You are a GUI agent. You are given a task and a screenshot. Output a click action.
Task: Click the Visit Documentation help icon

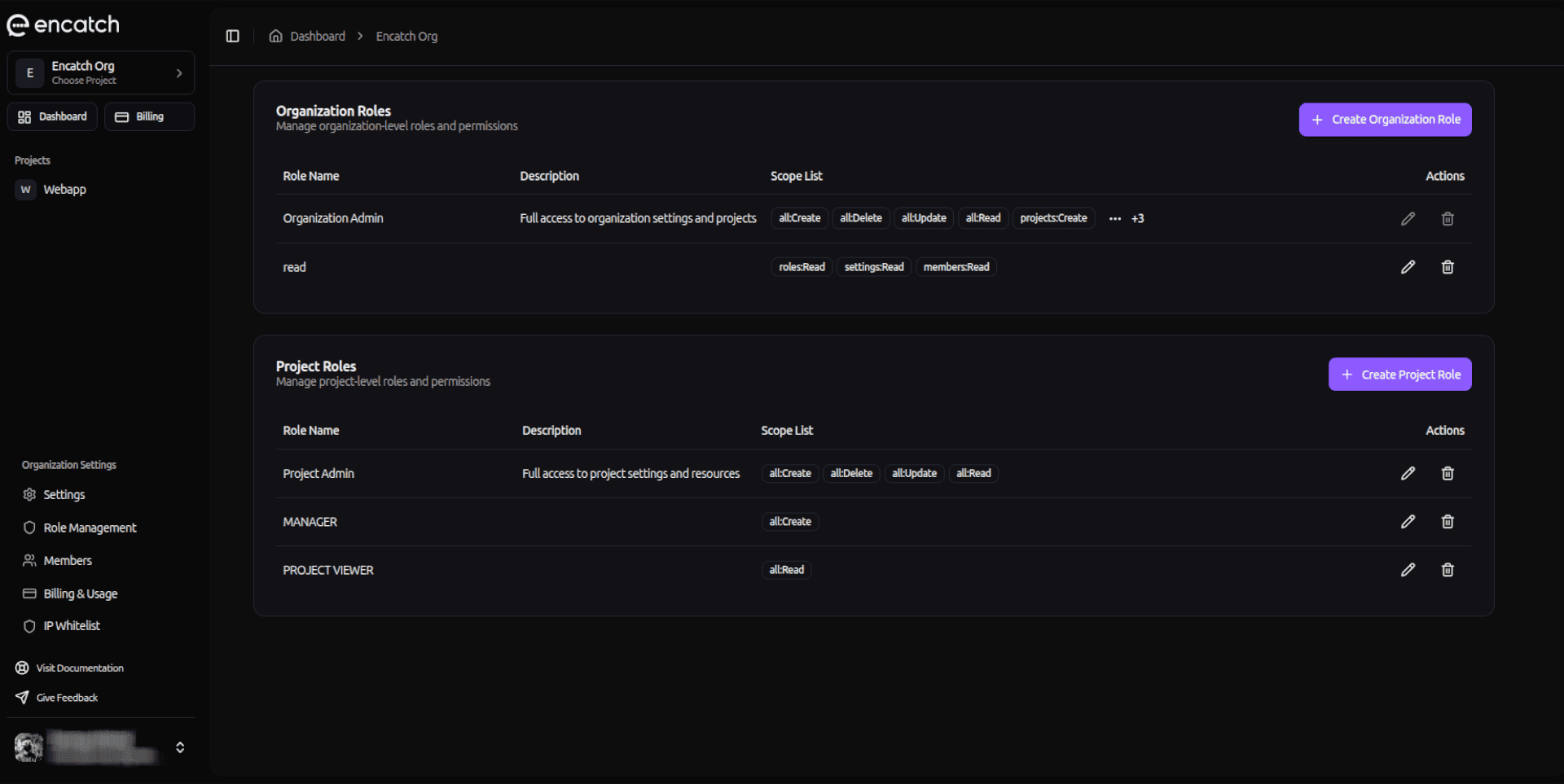tap(21, 668)
